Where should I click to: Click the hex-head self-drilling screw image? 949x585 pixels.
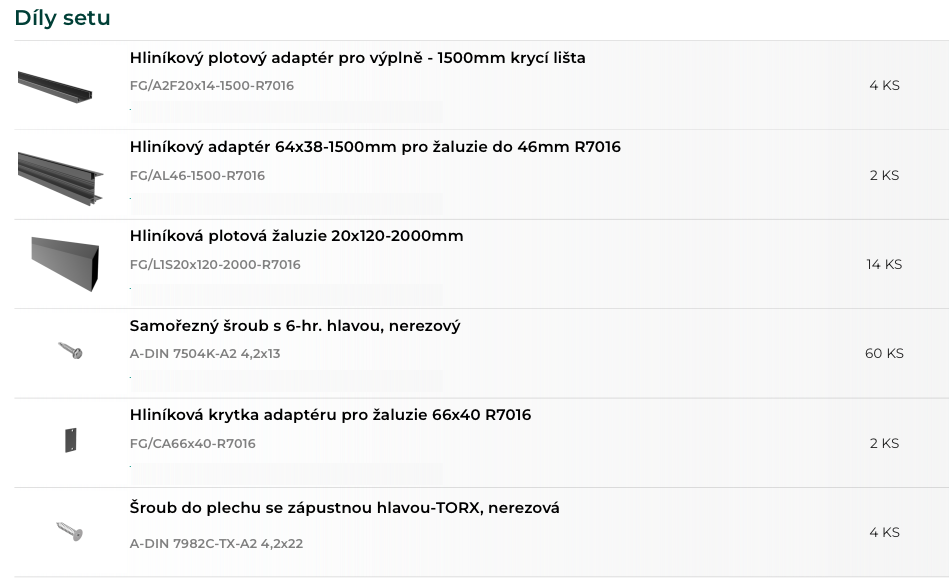[70, 350]
